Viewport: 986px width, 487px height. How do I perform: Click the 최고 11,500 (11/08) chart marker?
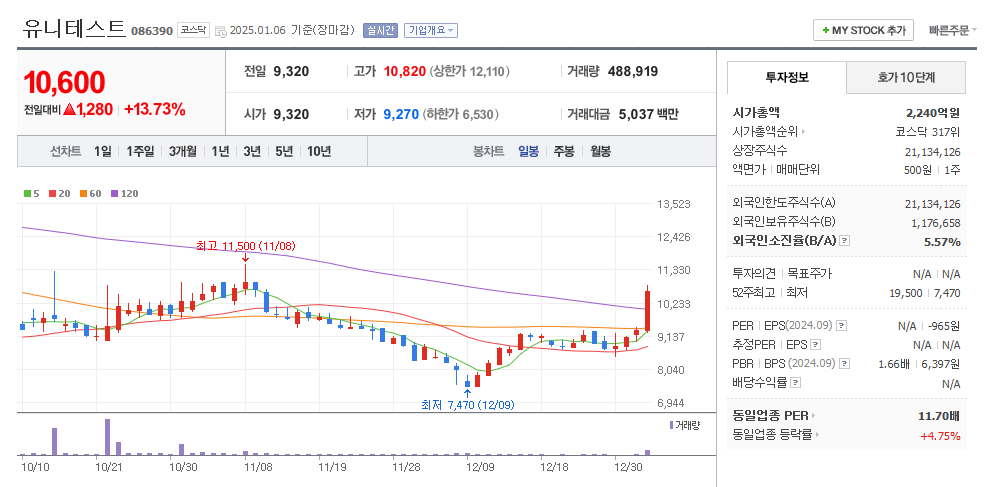click(245, 245)
